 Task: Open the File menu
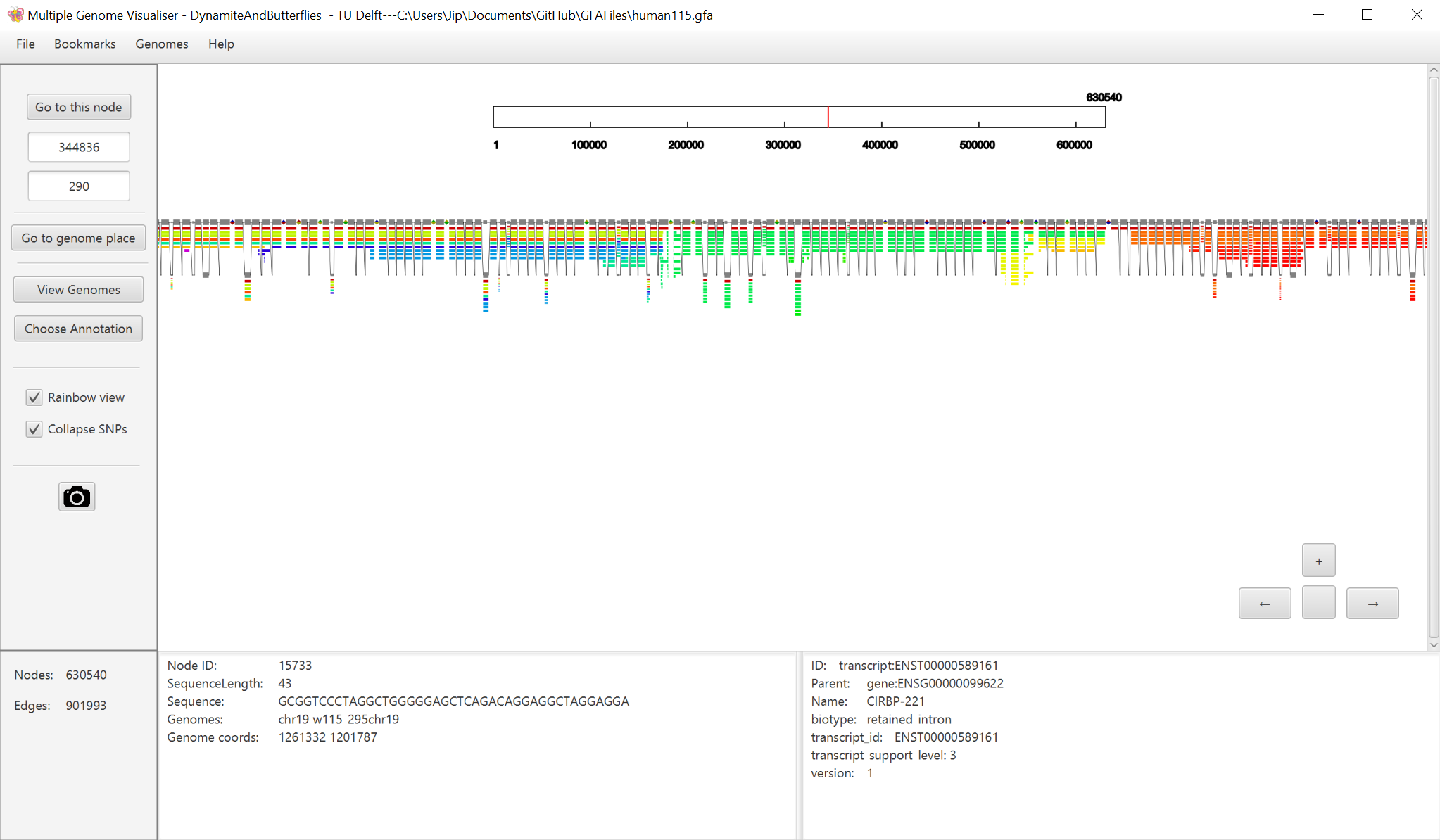point(24,44)
